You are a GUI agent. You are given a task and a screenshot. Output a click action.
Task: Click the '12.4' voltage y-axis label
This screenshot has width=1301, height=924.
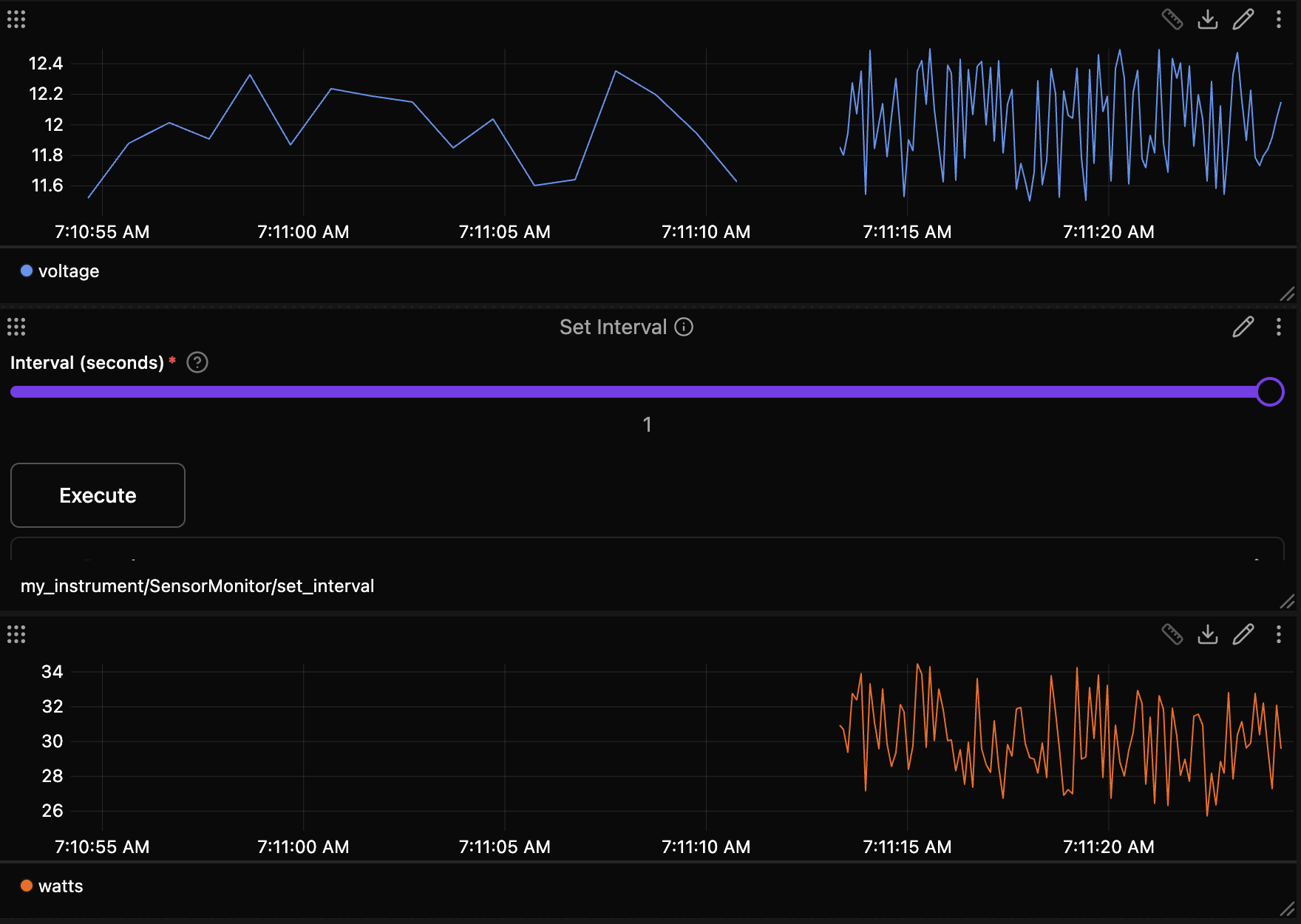click(x=46, y=64)
